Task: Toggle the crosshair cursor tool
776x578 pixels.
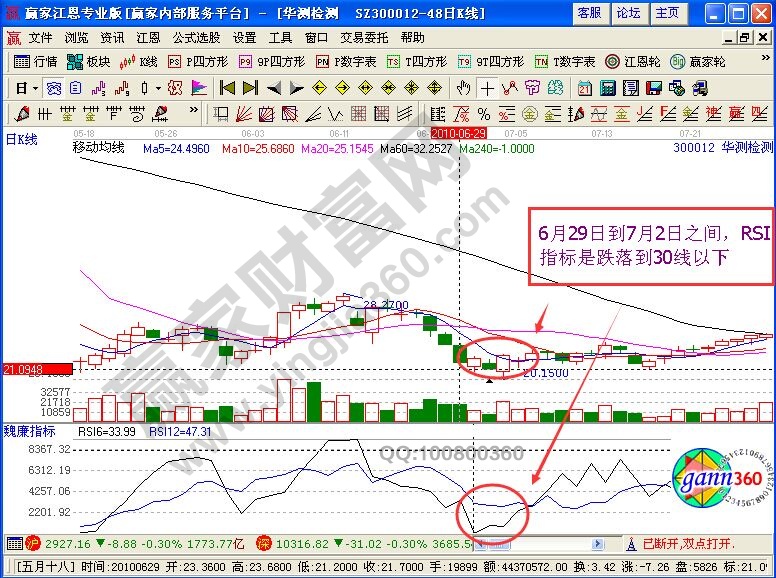Action: tap(486, 88)
